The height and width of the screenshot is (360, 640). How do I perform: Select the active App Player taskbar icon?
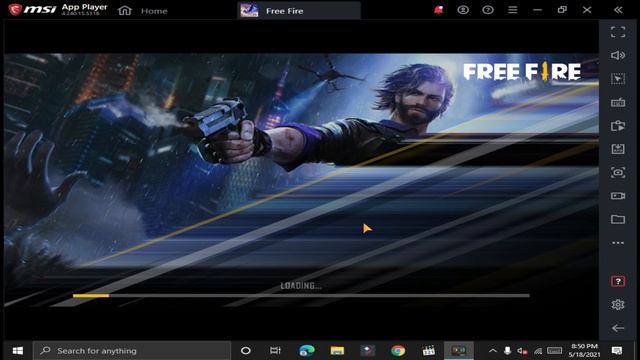459,351
